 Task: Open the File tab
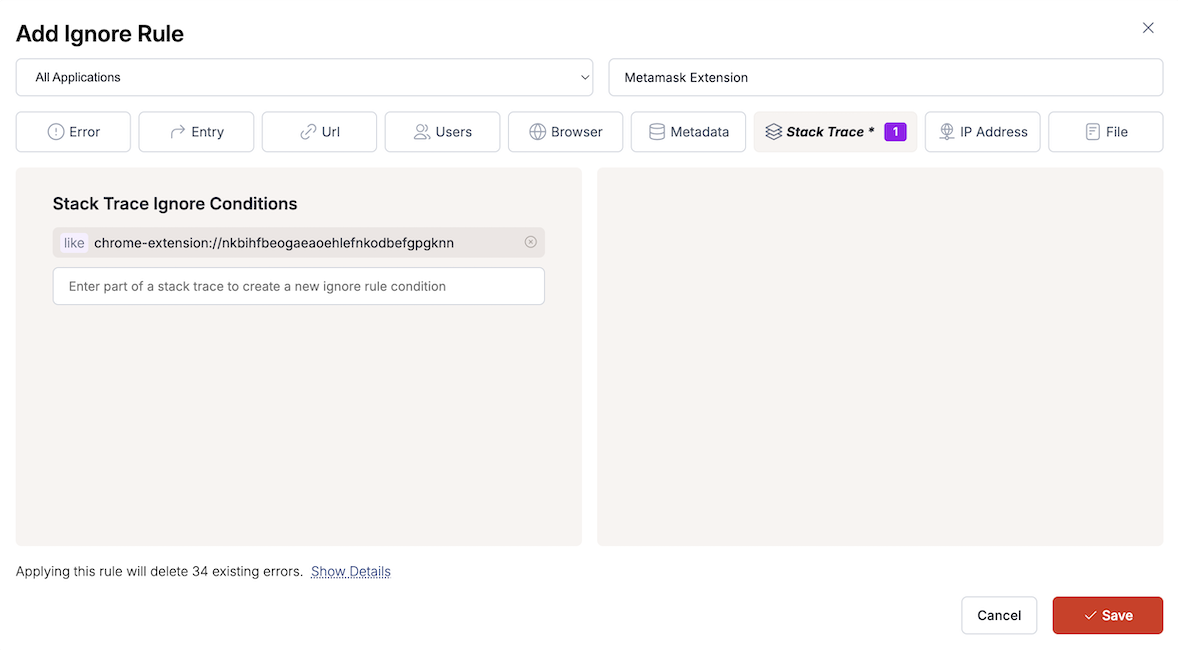(1106, 132)
